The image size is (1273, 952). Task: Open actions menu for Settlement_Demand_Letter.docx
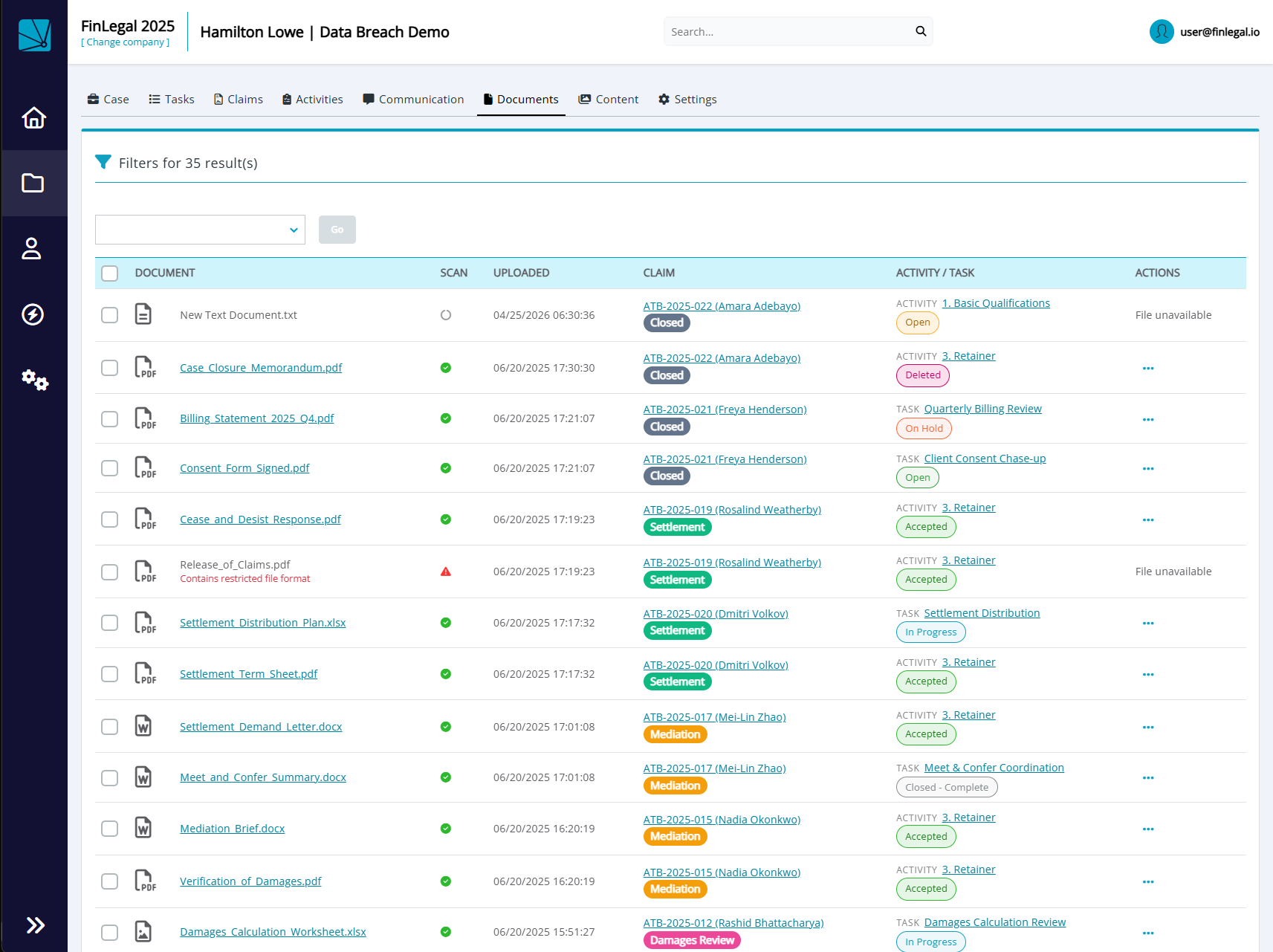point(1148,728)
